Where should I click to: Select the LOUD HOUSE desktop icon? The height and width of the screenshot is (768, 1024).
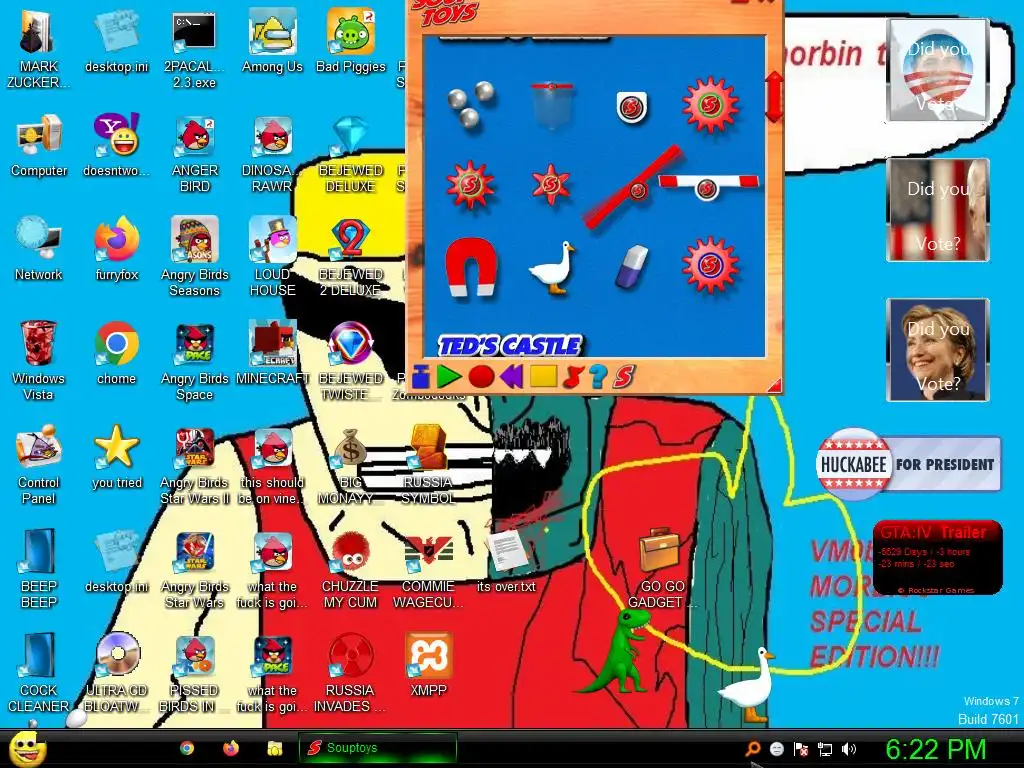tap(272, 257)
